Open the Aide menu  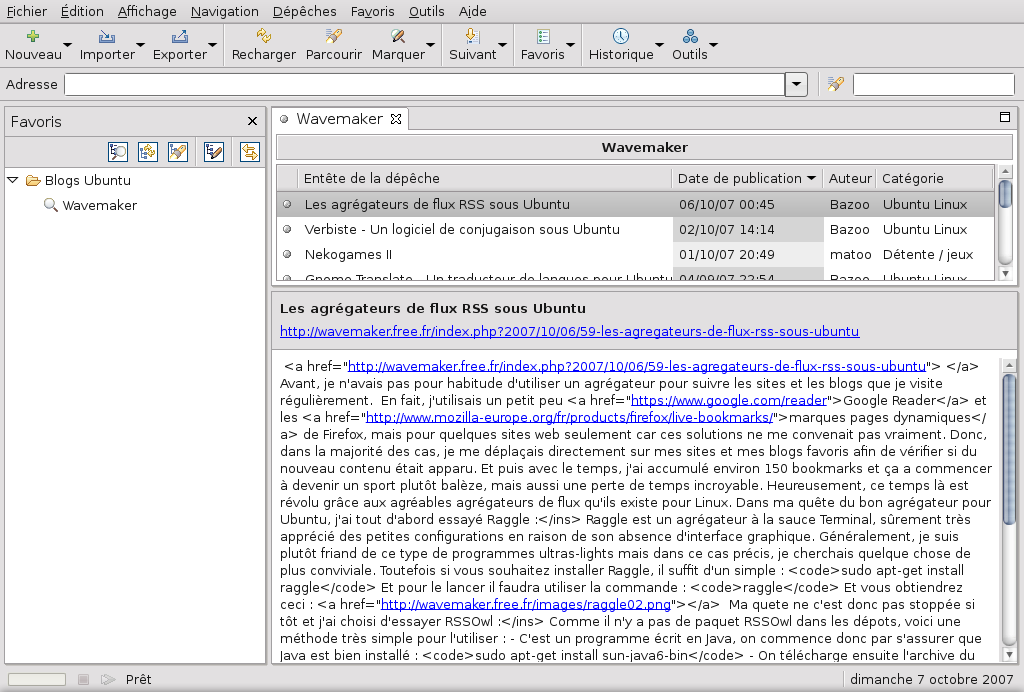point(473,11)
